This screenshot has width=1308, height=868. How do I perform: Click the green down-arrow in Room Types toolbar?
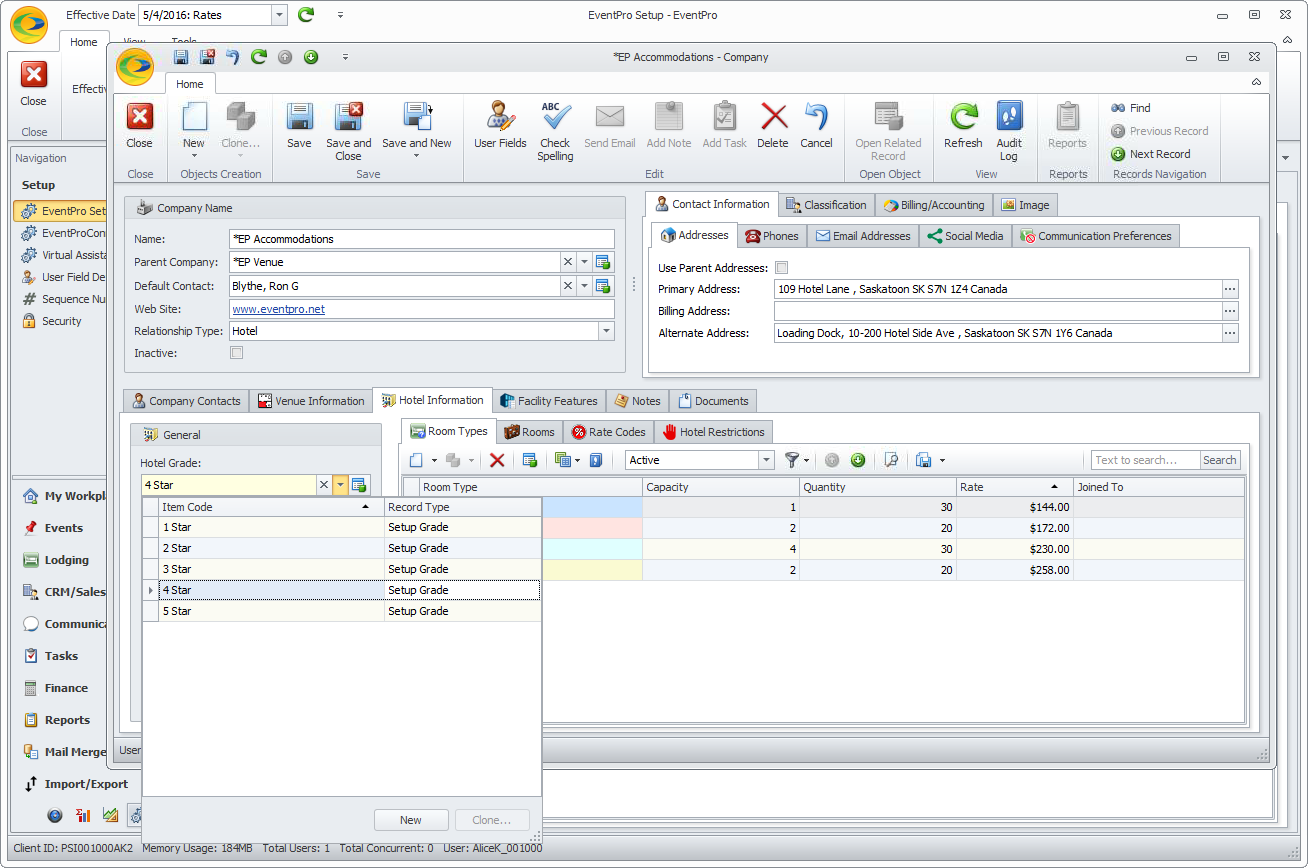click(858, 460)
